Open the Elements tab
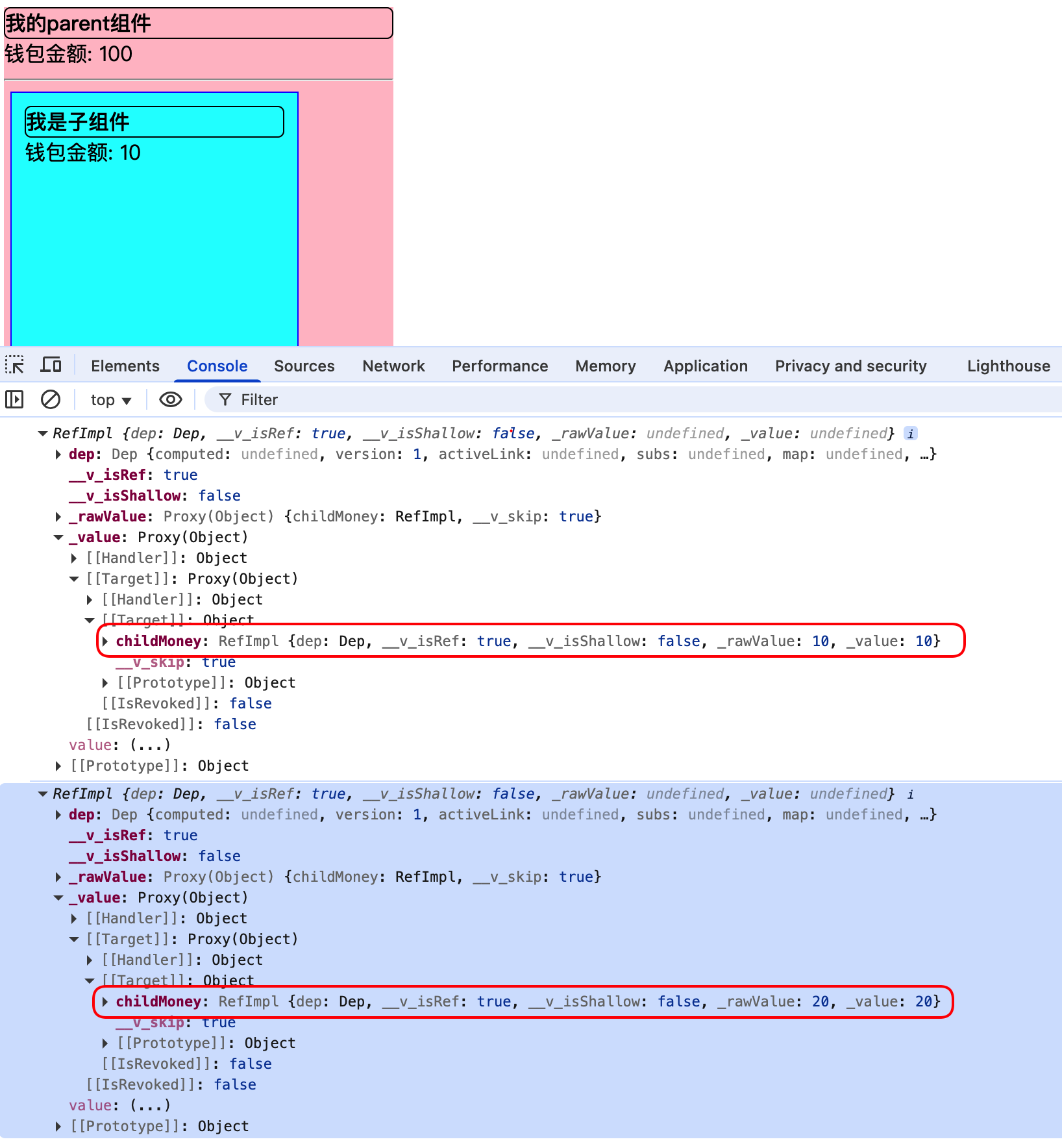Image resolution: width=1062 pixels, height=1148 pixels. (x=125, y=366)
